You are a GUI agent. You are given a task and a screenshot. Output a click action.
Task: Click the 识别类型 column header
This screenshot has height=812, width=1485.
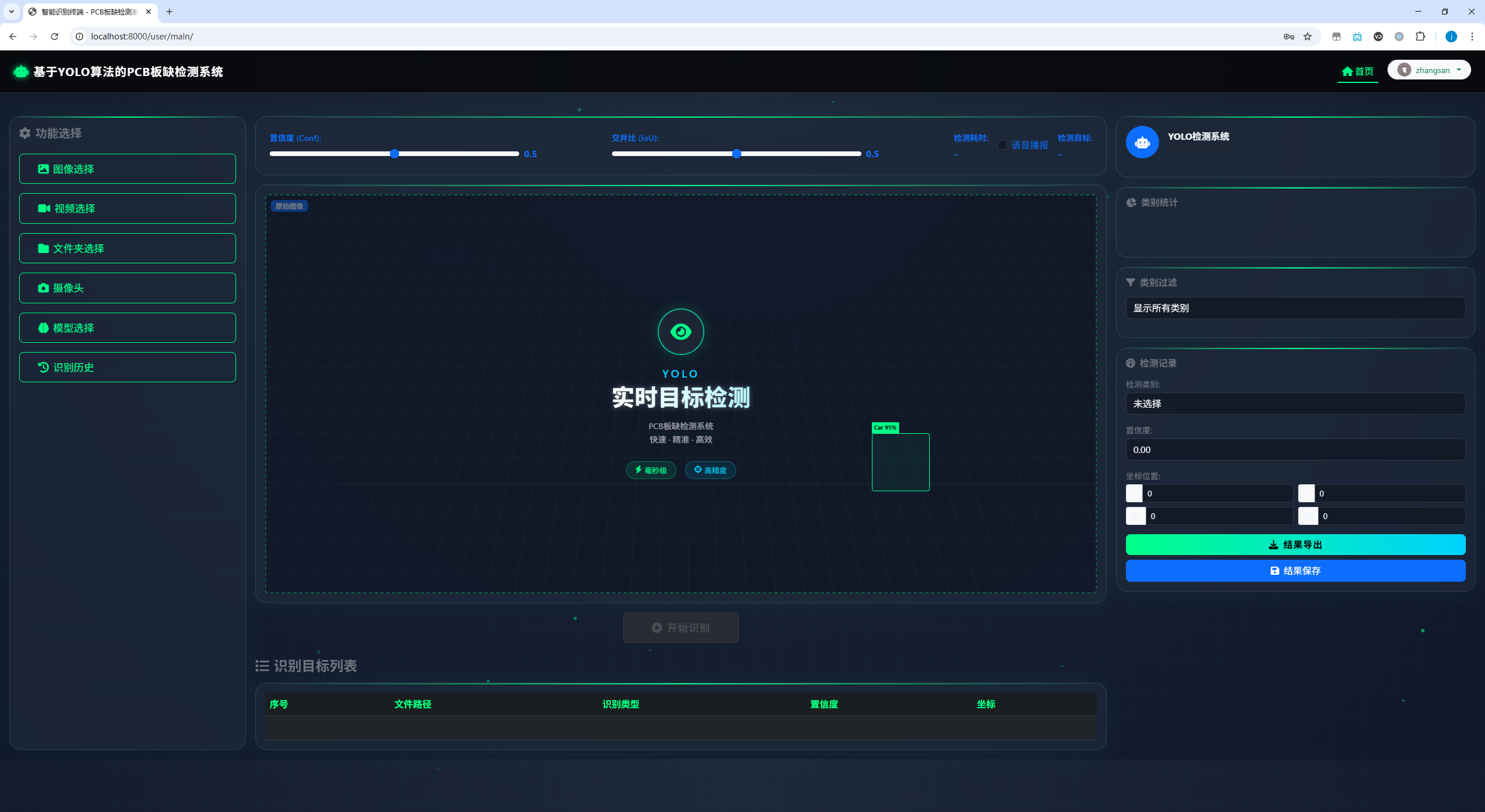pyautogui.click(x=621, y=704)
